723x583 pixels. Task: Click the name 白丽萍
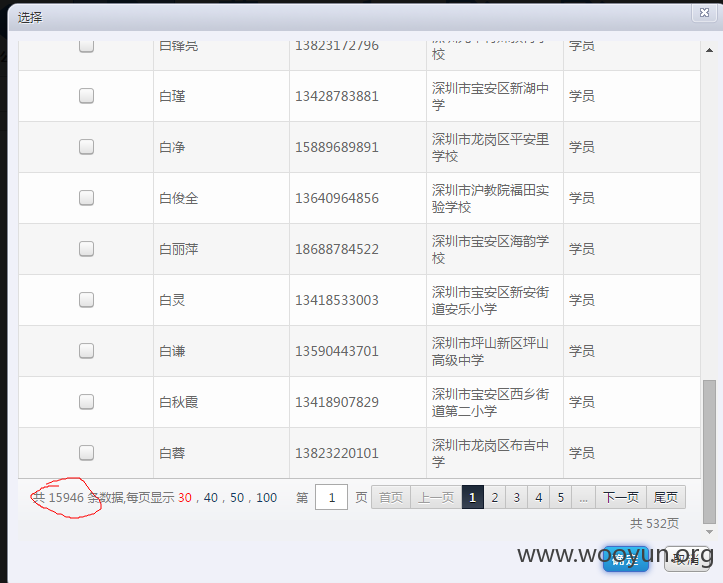coord(178,249)
